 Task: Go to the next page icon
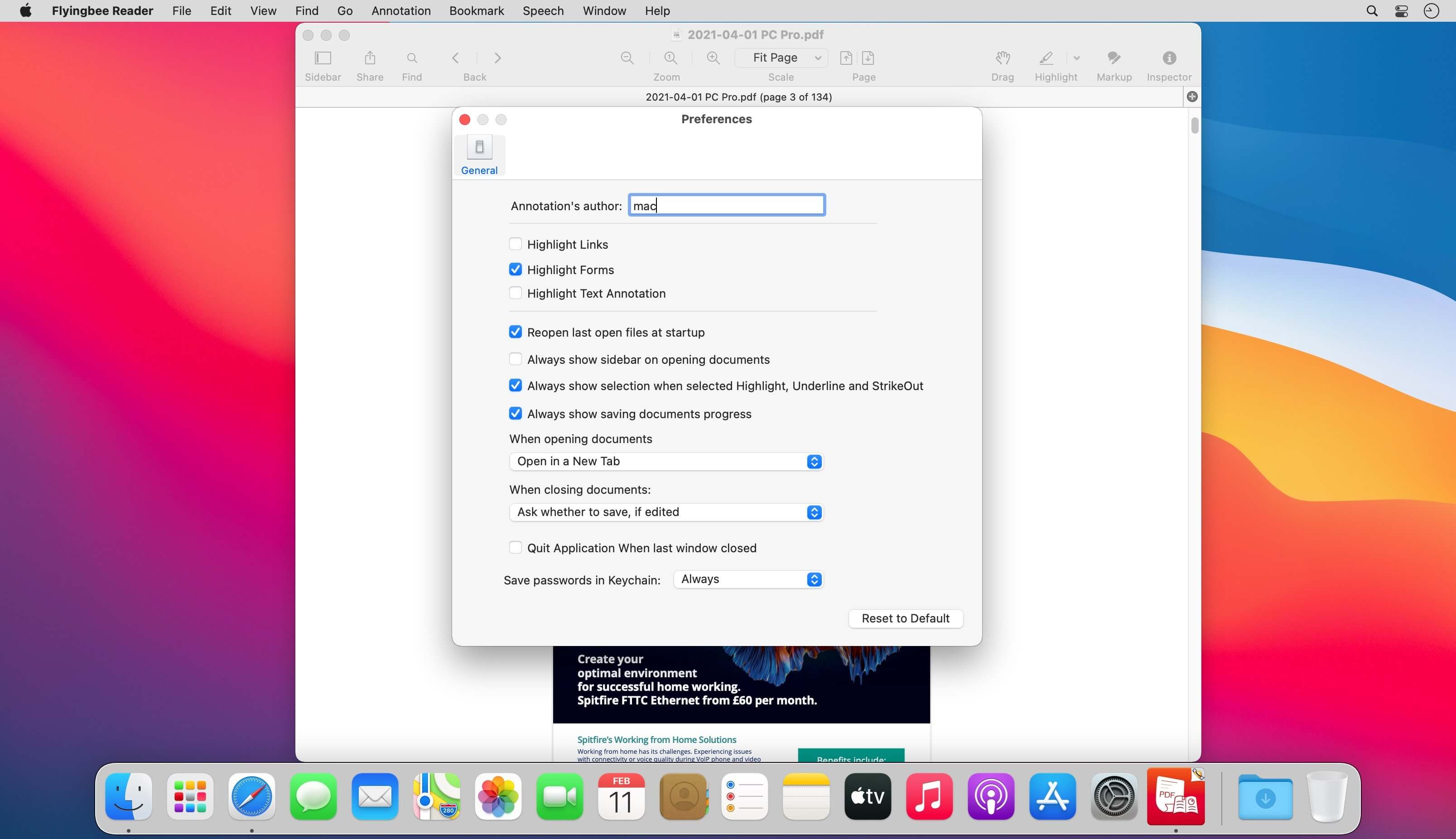[868, 58]
